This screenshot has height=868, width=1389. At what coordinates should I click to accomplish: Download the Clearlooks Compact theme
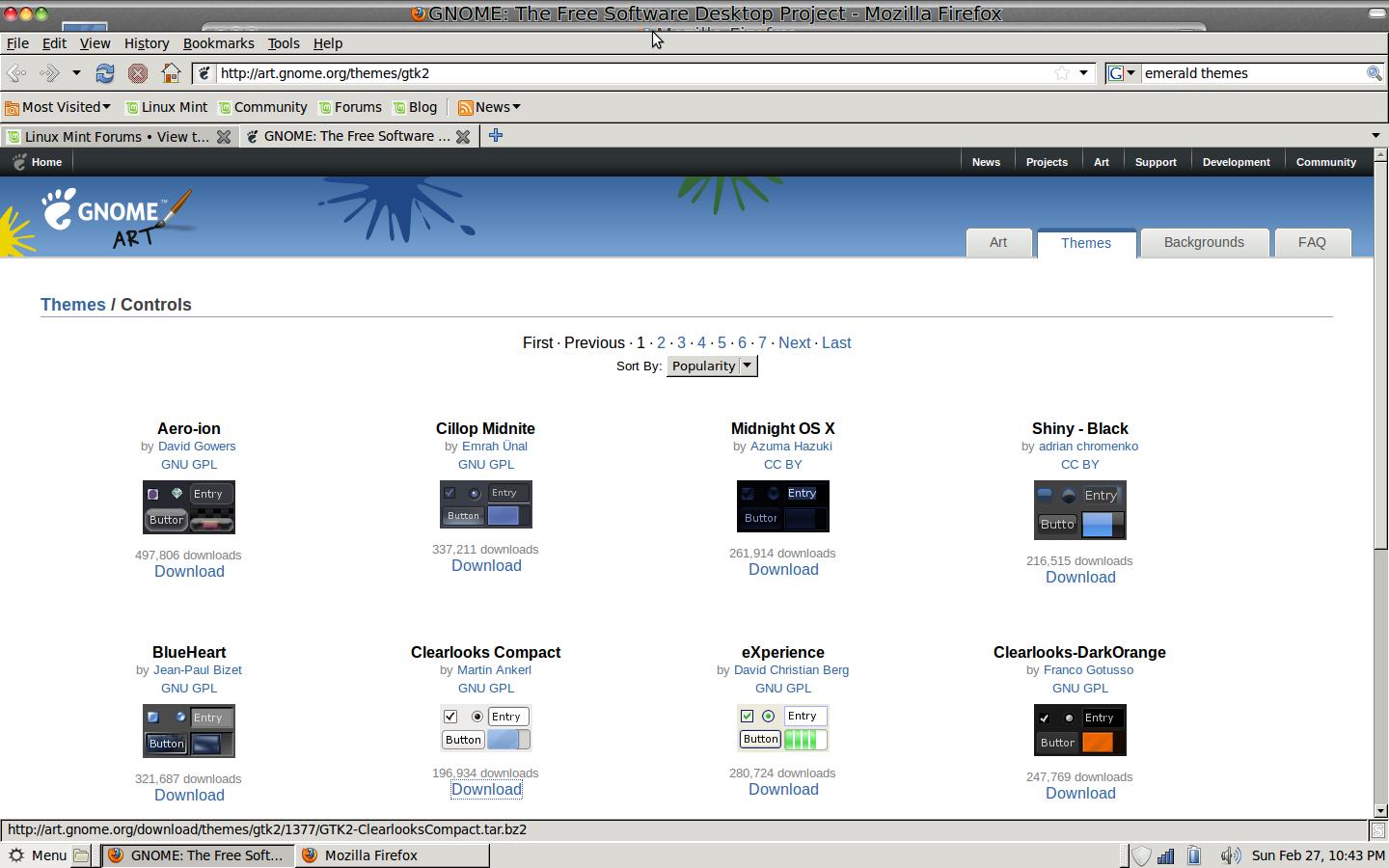(x=486, y=790)
